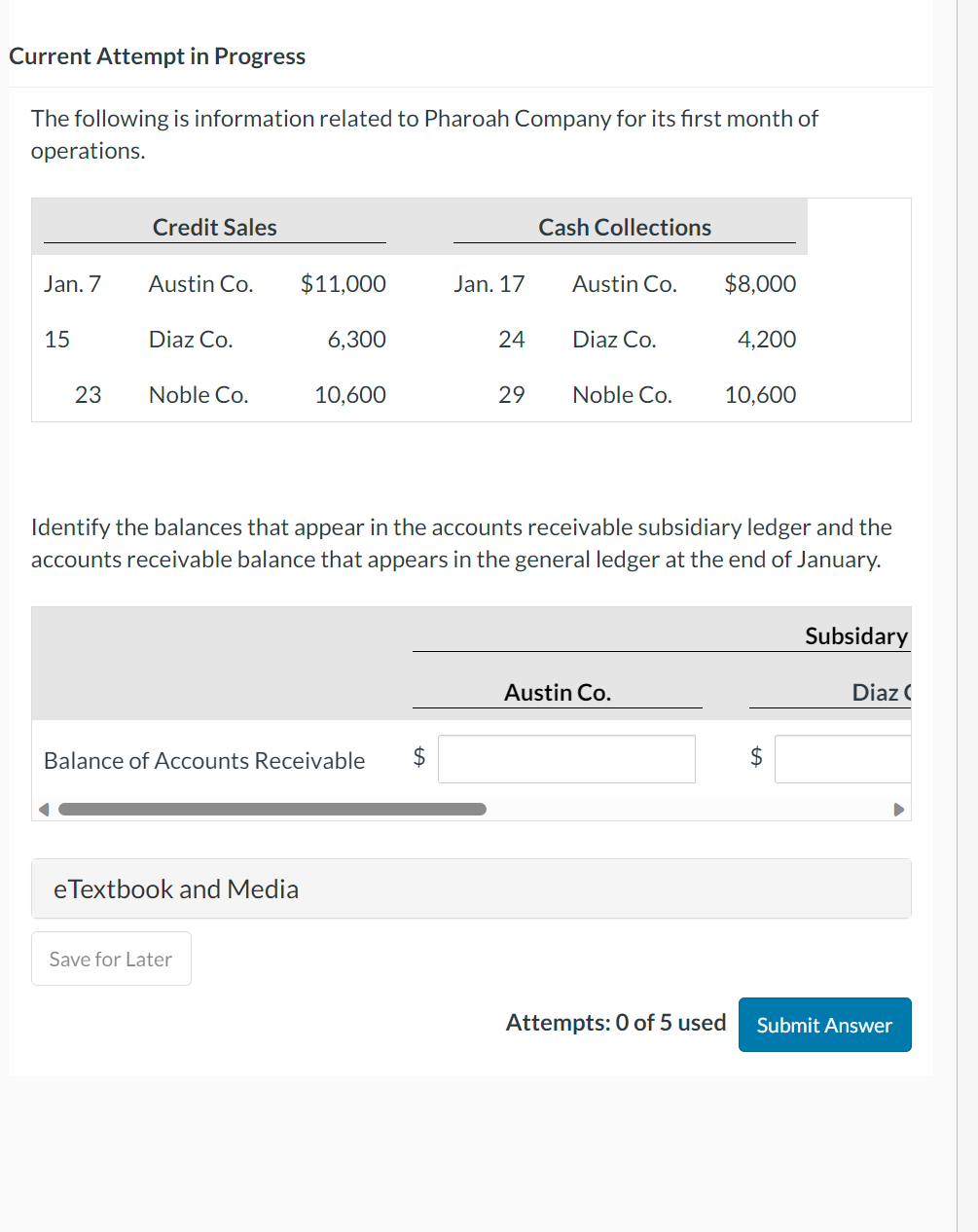Click the Attempts: 0 of 5 used text

(616, 1023)
